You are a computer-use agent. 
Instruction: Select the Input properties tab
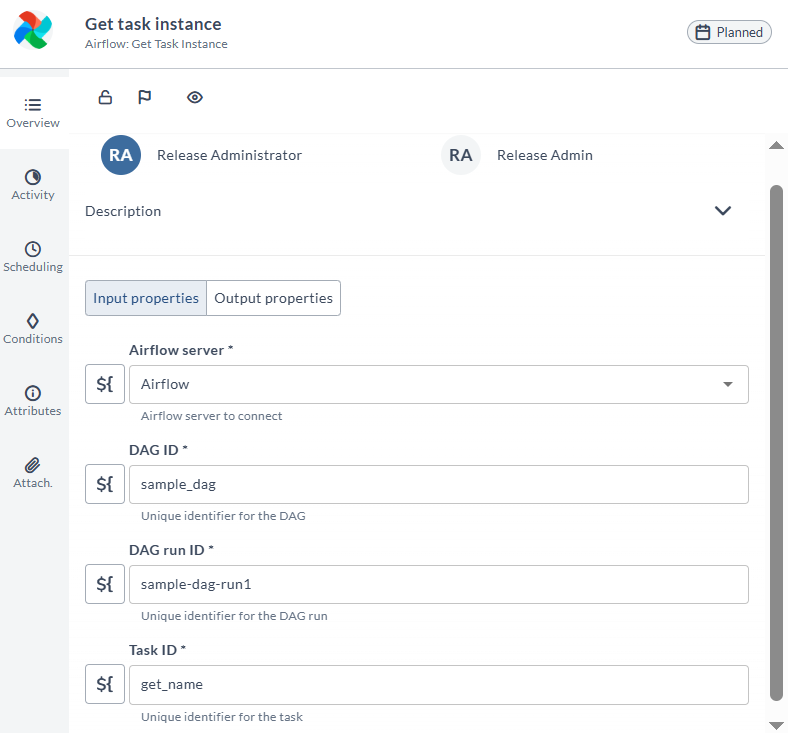(146, 298)
